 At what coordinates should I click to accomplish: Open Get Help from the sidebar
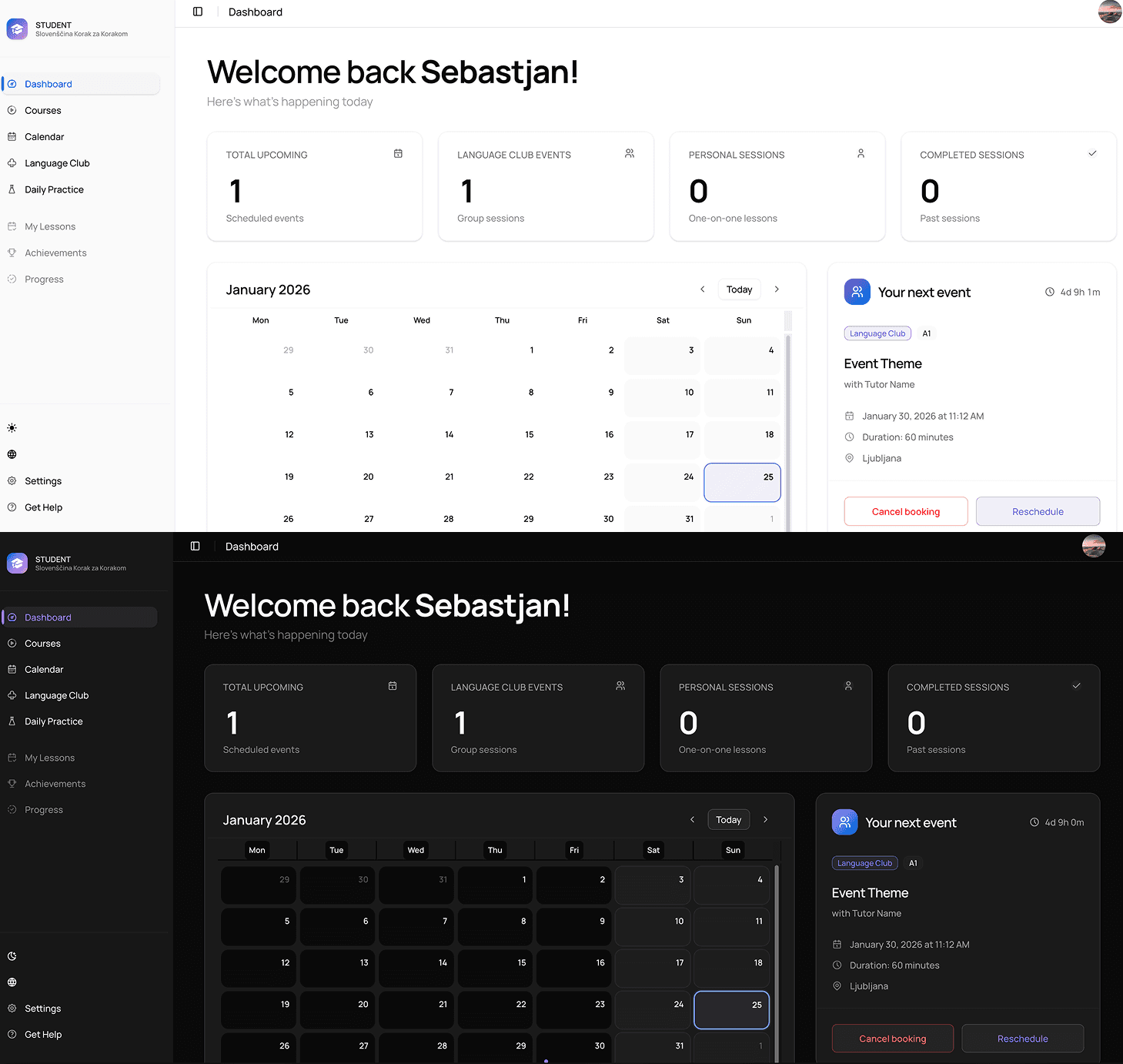pyautogui.click(x=43, y=507)
